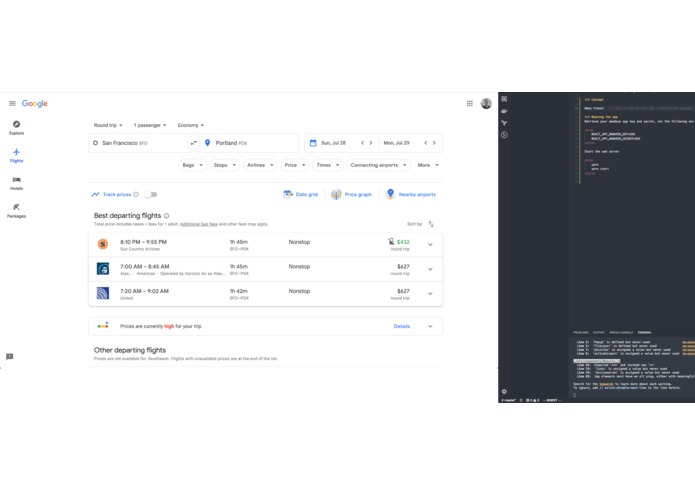The height and width of the screenshot is (494, 695).
Task: Switch to the Debug Console tab
Action: tap(621, 332)
